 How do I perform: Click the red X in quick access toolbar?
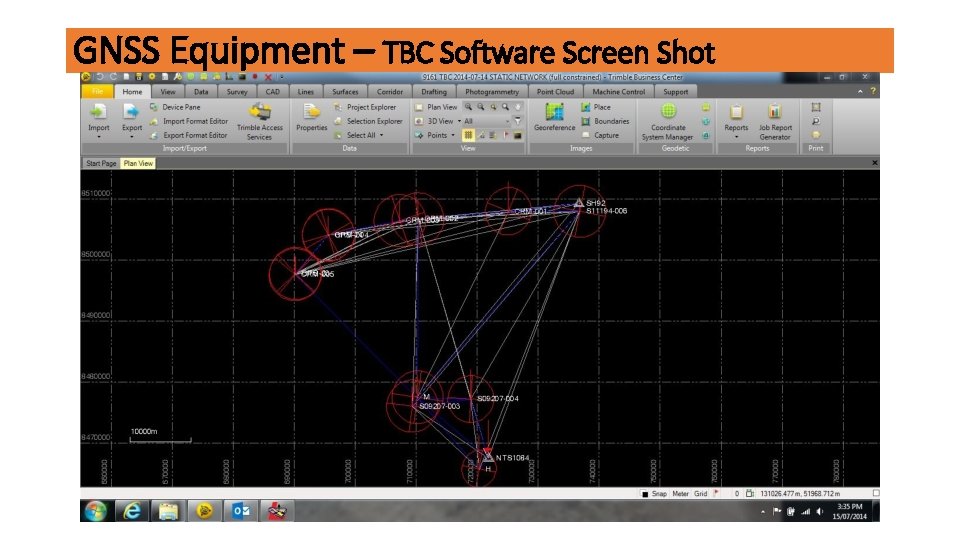pos(268,77)
